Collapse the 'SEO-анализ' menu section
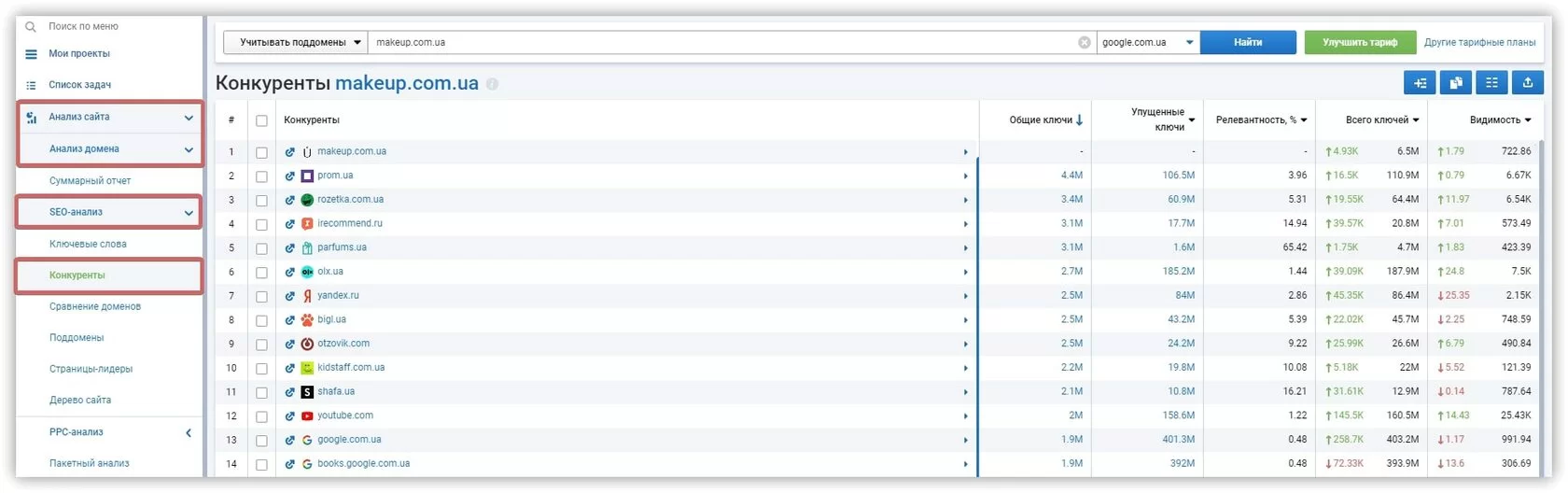 pyautogui.click(x=189, y=213)
